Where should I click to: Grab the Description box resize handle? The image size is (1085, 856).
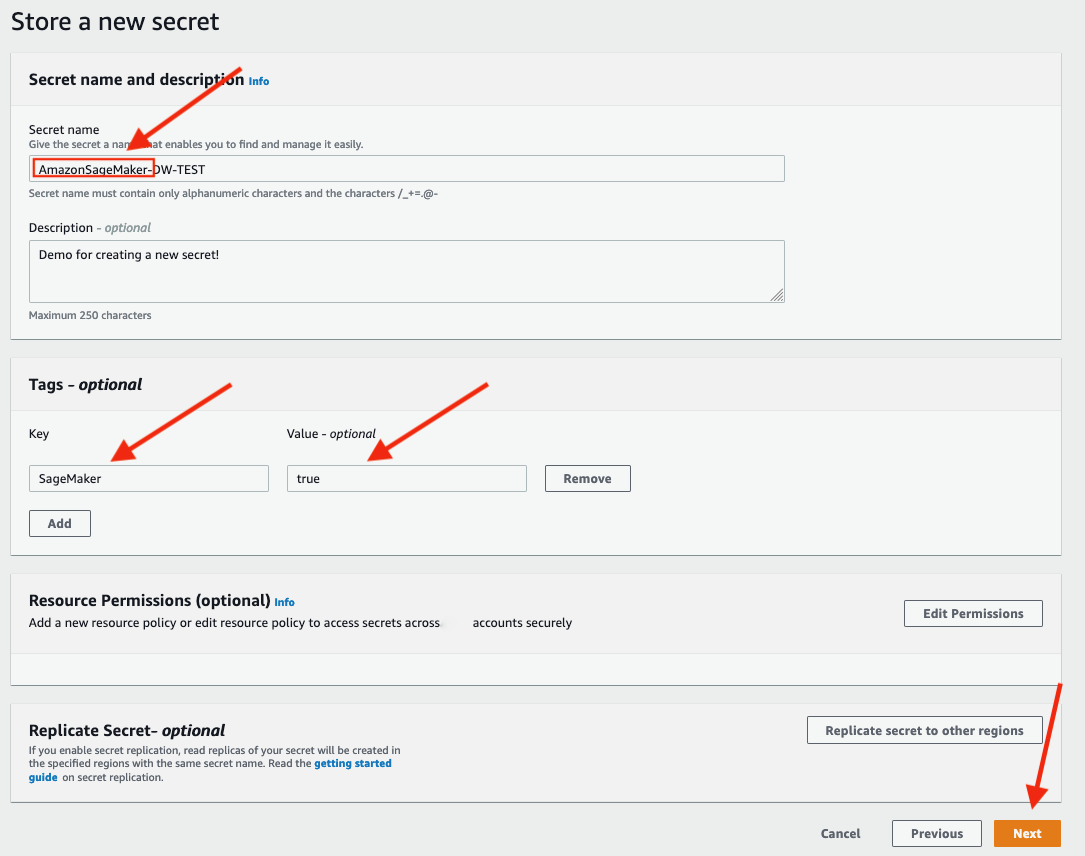pos(777,295)
